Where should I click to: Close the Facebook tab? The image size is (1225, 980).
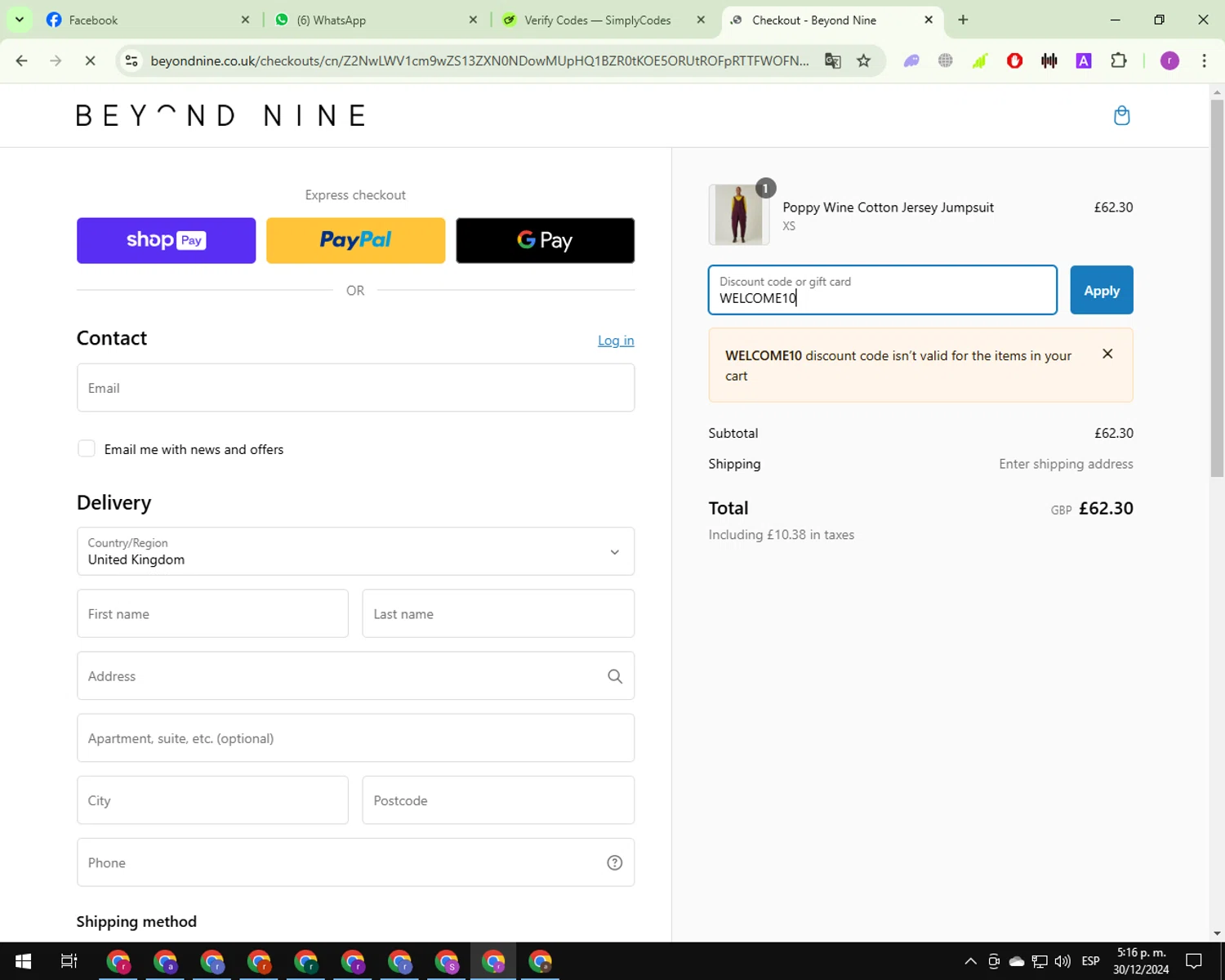(245, 20)
